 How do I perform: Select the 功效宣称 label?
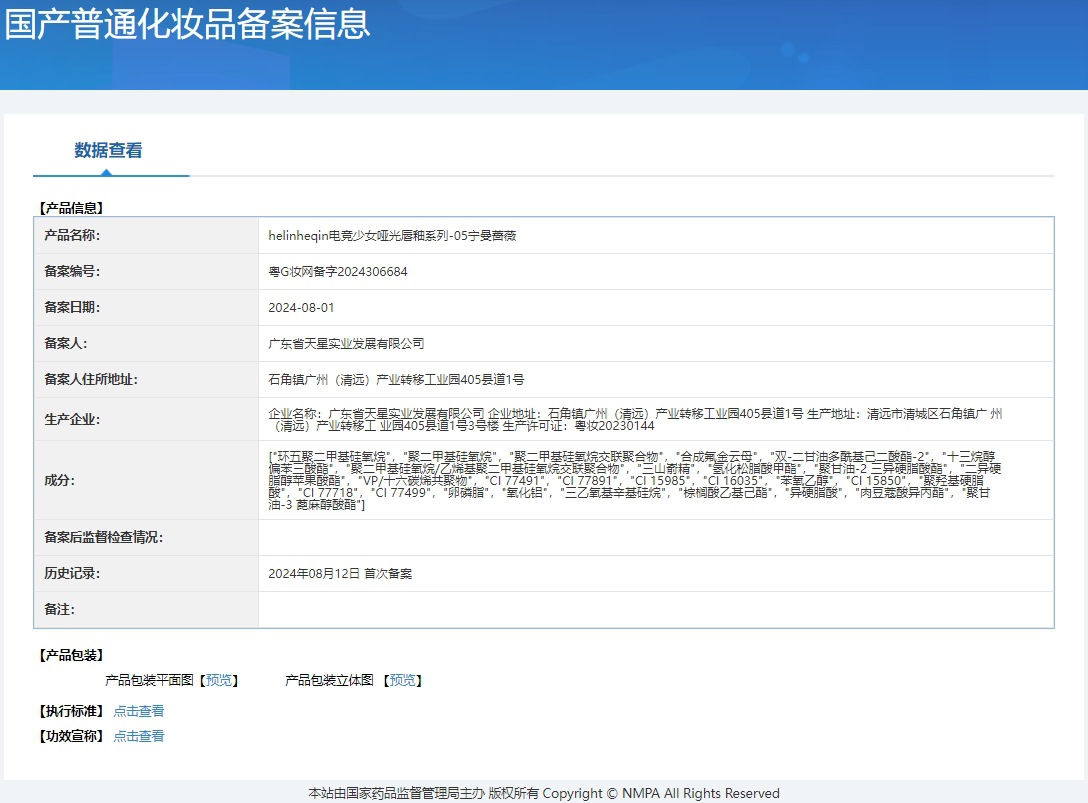pyautogui.click(x=71, y=736)
